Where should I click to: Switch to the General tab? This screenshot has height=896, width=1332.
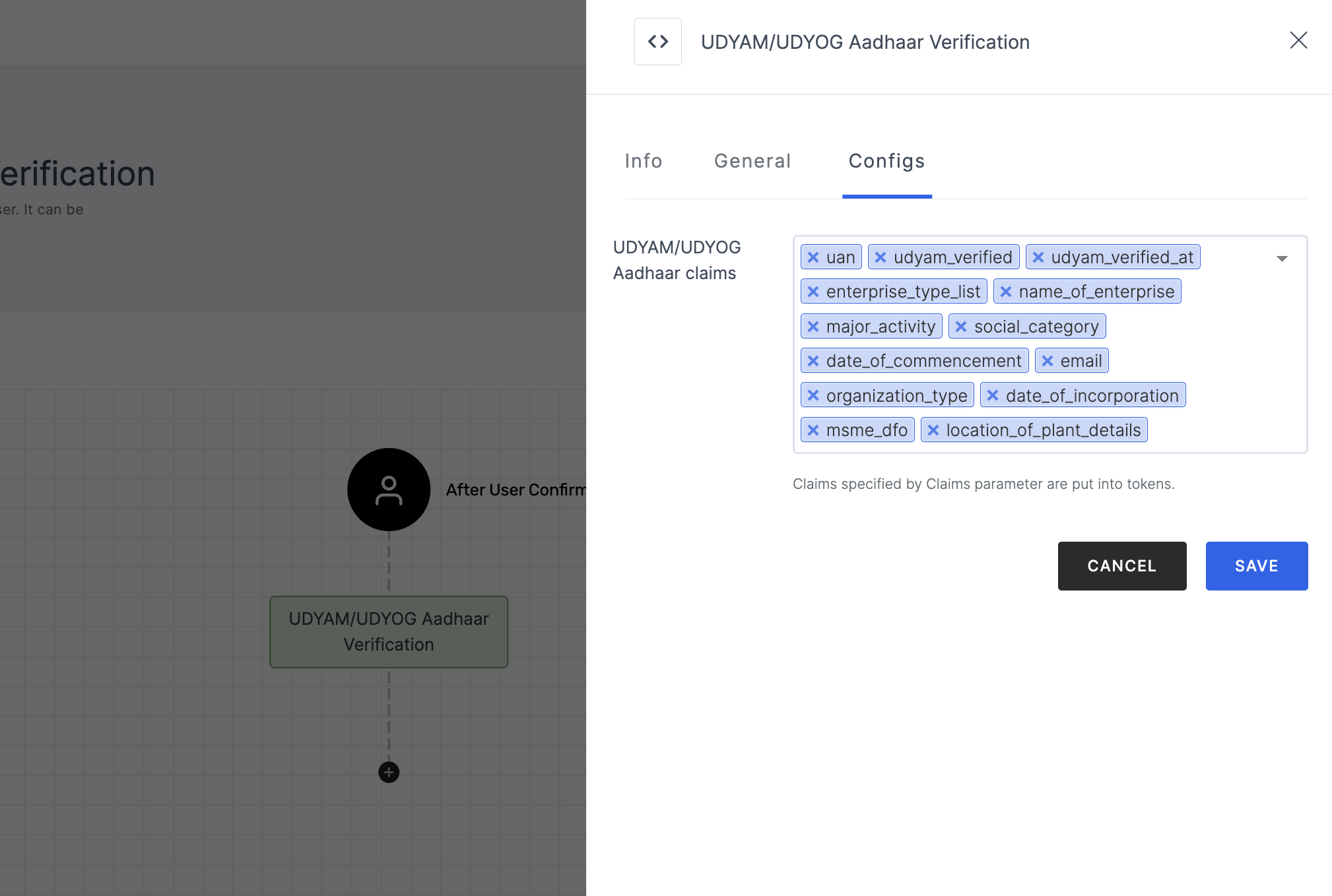tap(752, 161)
